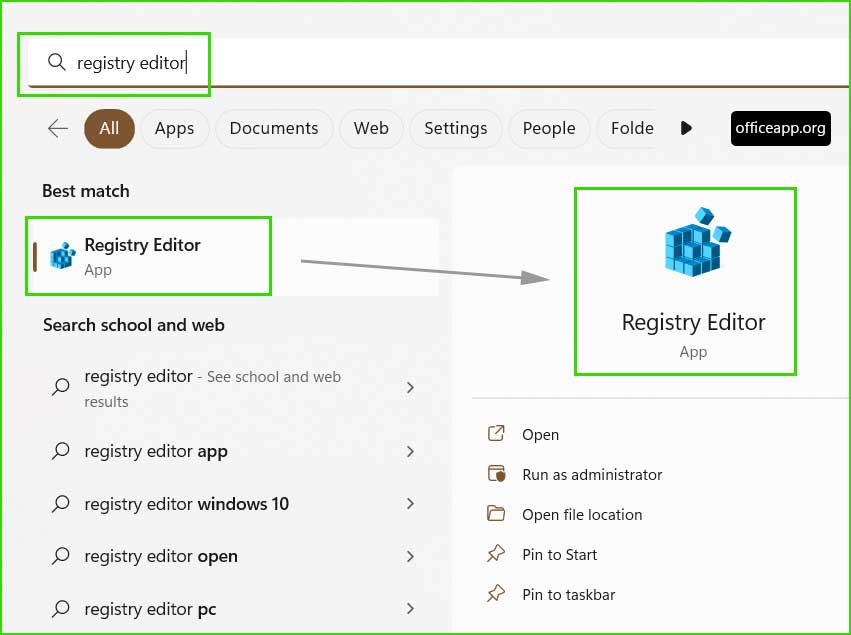The height and width of the screenshot is (635, 851).
Task: Select the 'registry editor windows 10' suggestion
Action: [x=232, y=504]
